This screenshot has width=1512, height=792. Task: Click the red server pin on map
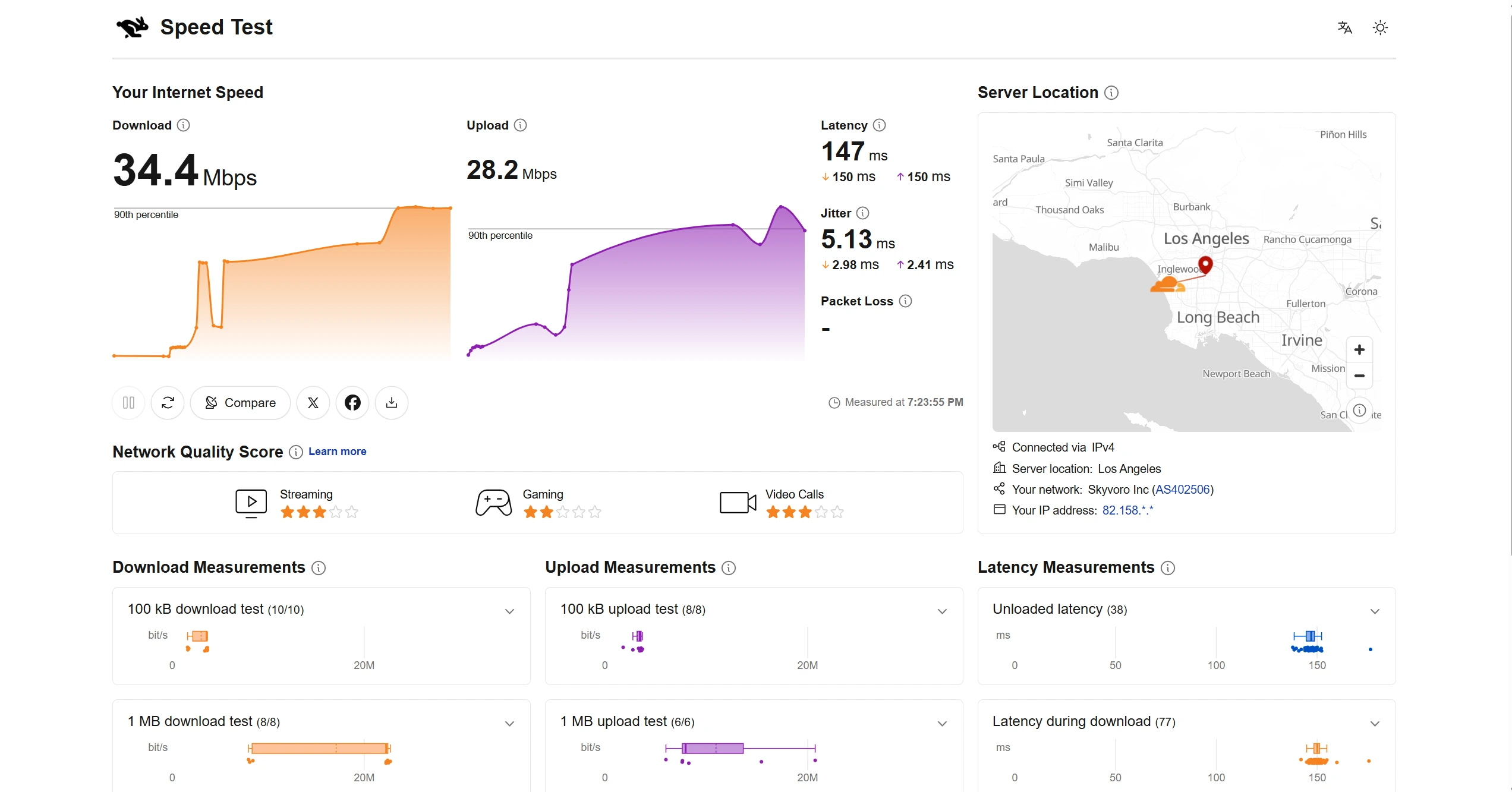coord(1205,264)
